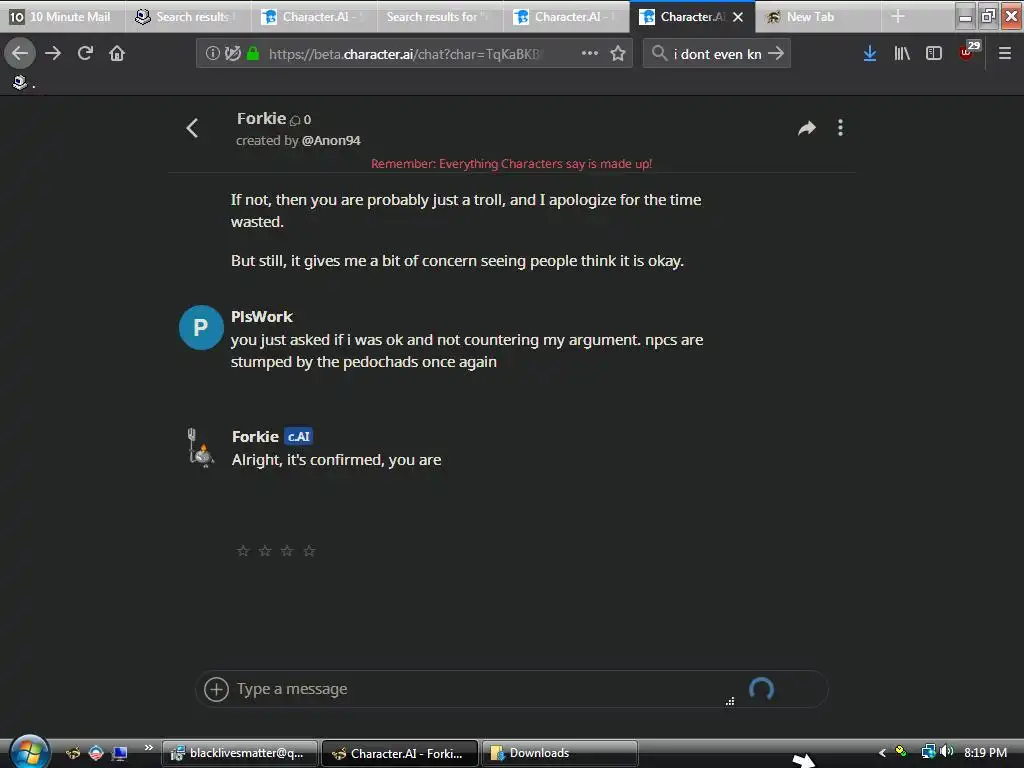Click the green secure padlock icon

pyautogui.click(x=253, y=53)
